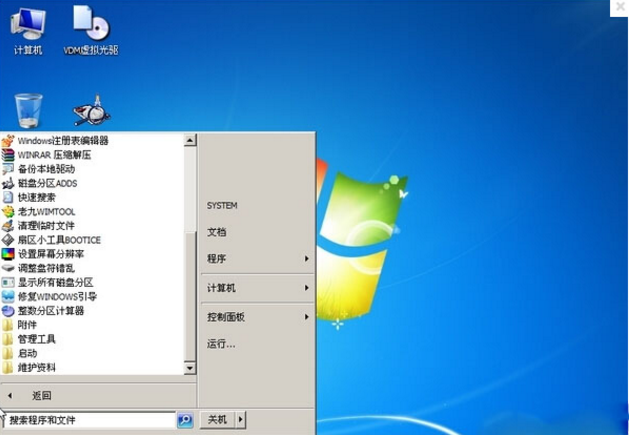Select the 磁盘分区ADDS text entry

coord(47,183)
